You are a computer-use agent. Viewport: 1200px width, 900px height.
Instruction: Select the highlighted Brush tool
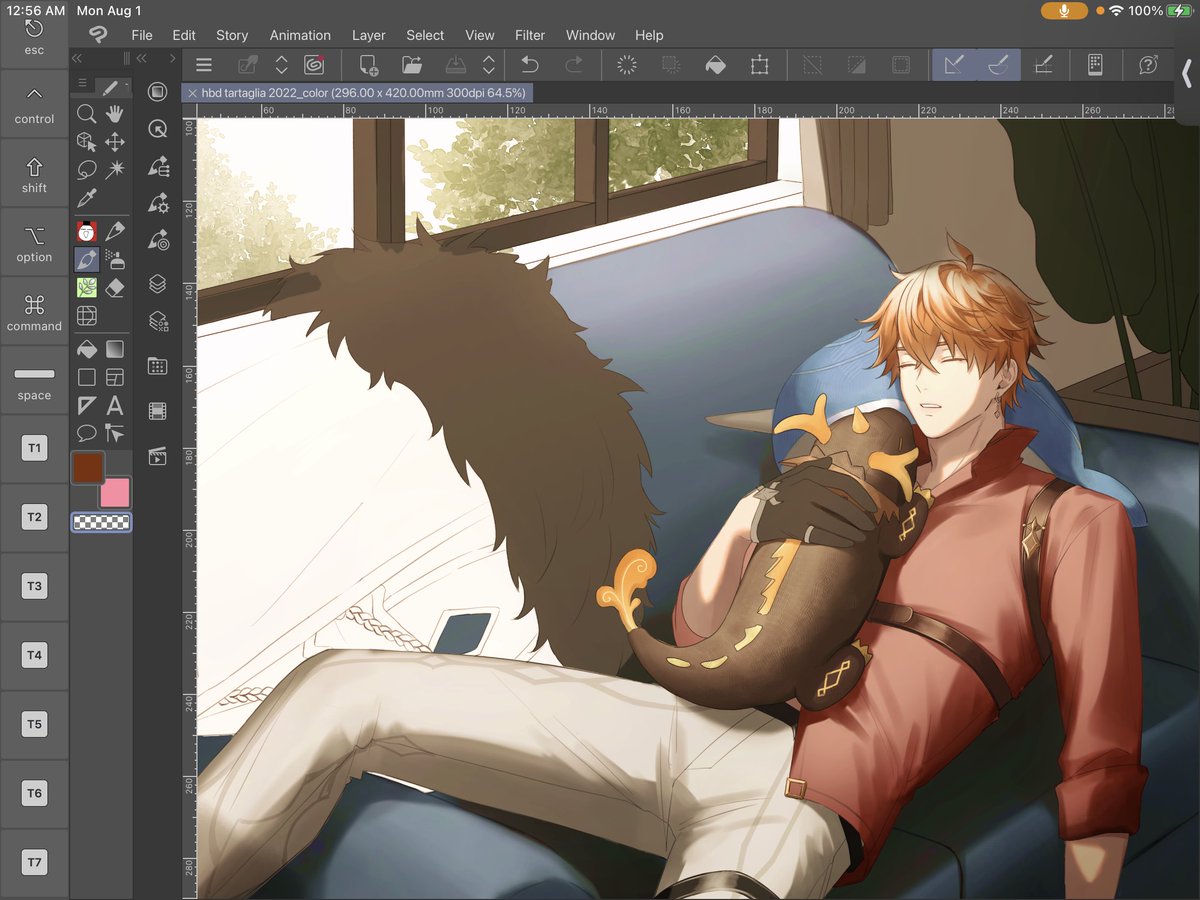tap(87, 260)
